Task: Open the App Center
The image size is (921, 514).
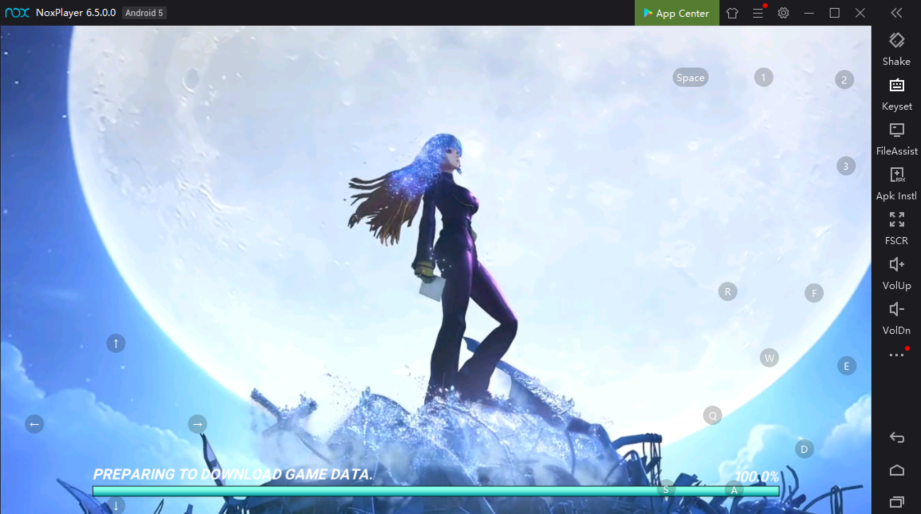Action: (x=677, y=13)
